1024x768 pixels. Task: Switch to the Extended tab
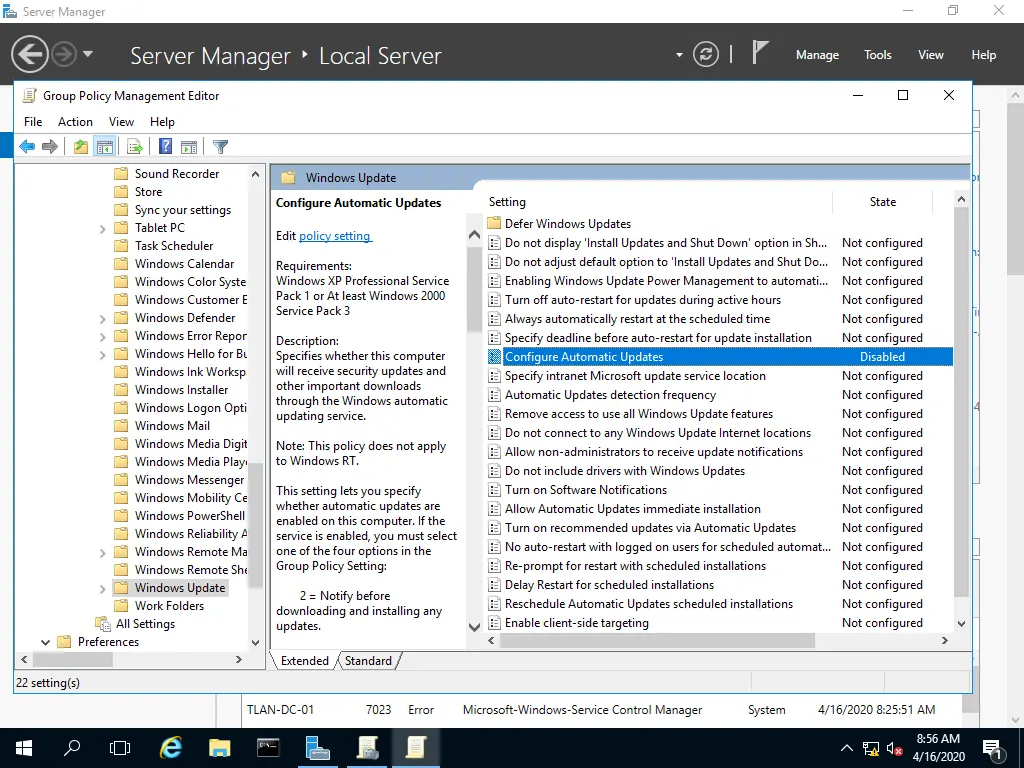[304, 661]
